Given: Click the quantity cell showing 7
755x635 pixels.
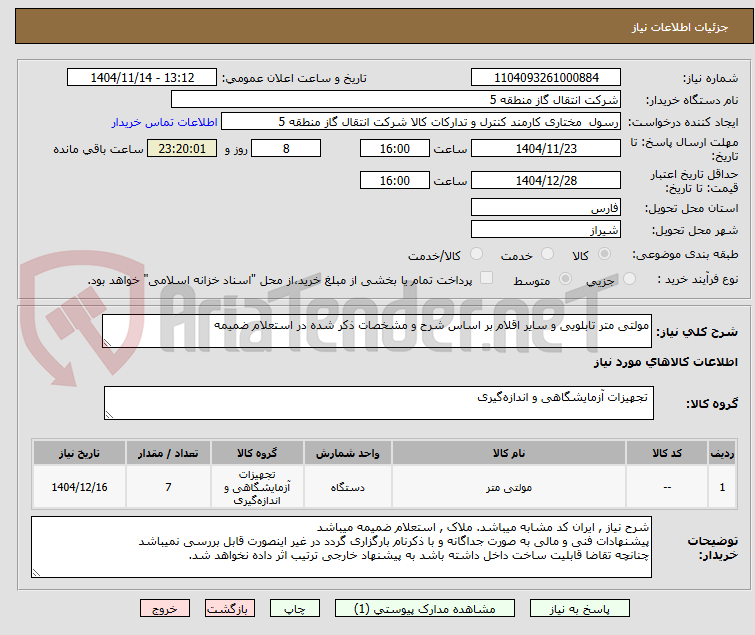Looking at the screenshot, I should tap(168, 488).
